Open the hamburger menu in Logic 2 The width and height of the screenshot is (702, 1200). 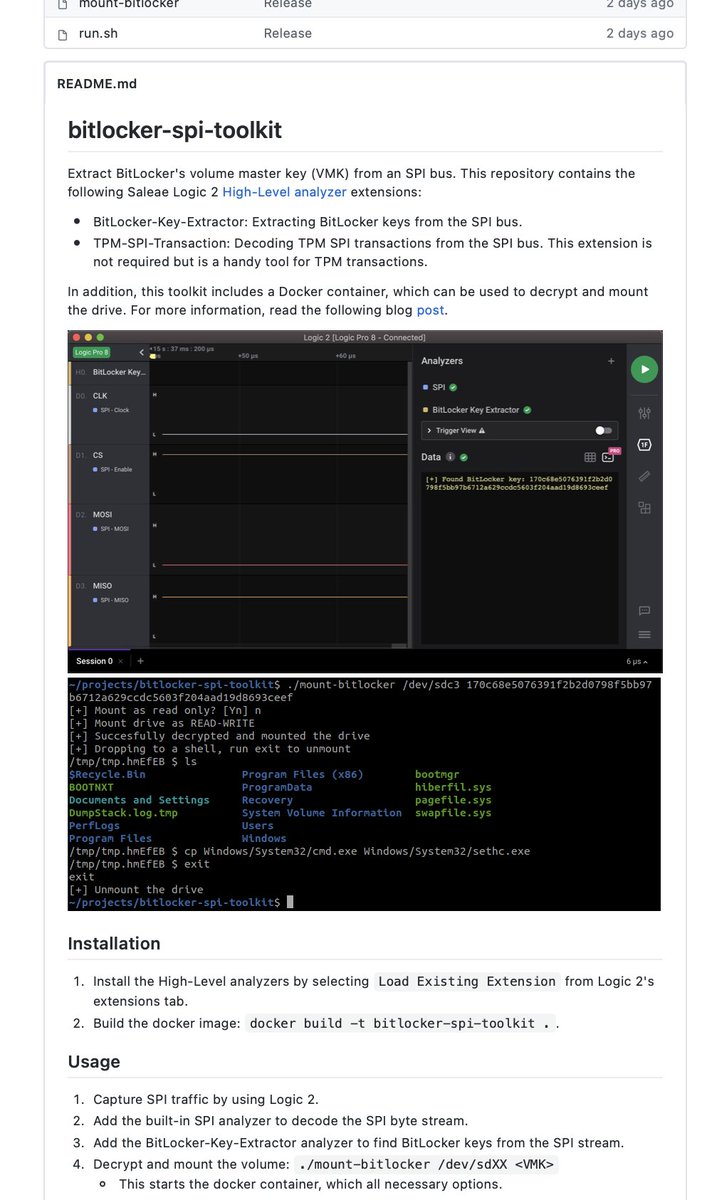(x=644, y=634)
